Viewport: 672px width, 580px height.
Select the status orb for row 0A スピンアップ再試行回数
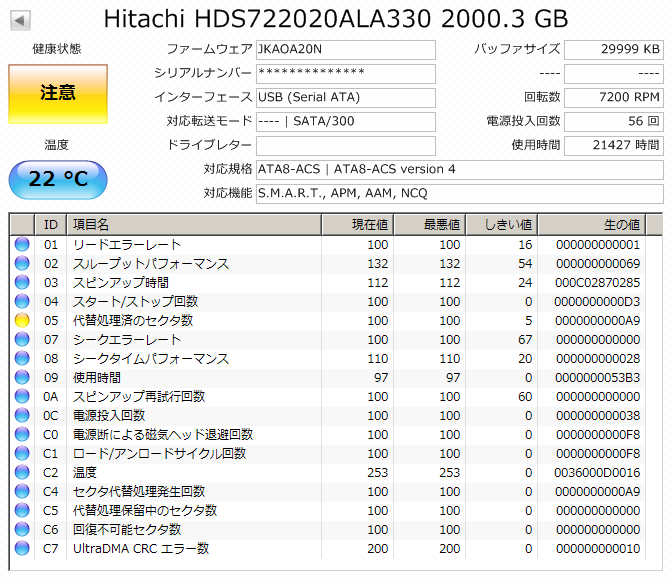[x=22, y=396]
